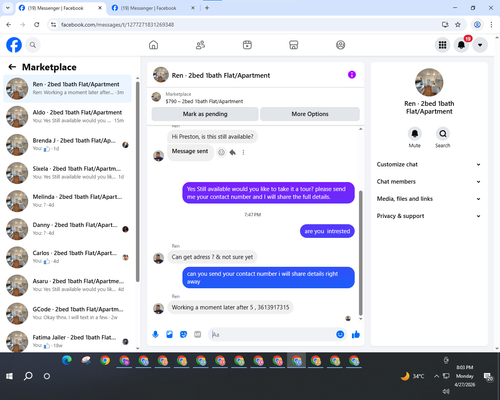
Task: Open notifications bell with badge
Action: (461, 45)
